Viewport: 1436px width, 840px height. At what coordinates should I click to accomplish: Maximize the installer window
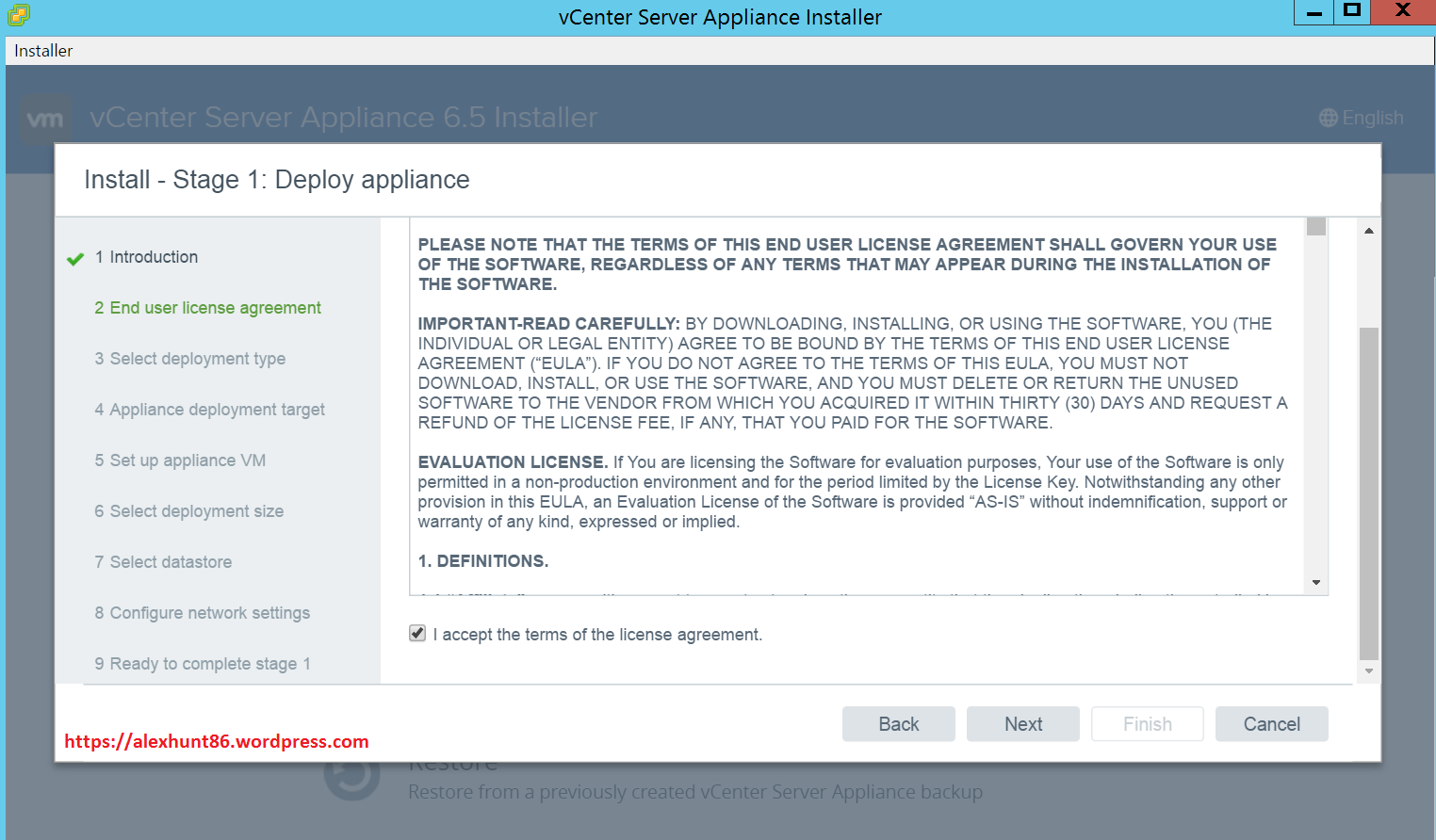tap(1352, 12)
